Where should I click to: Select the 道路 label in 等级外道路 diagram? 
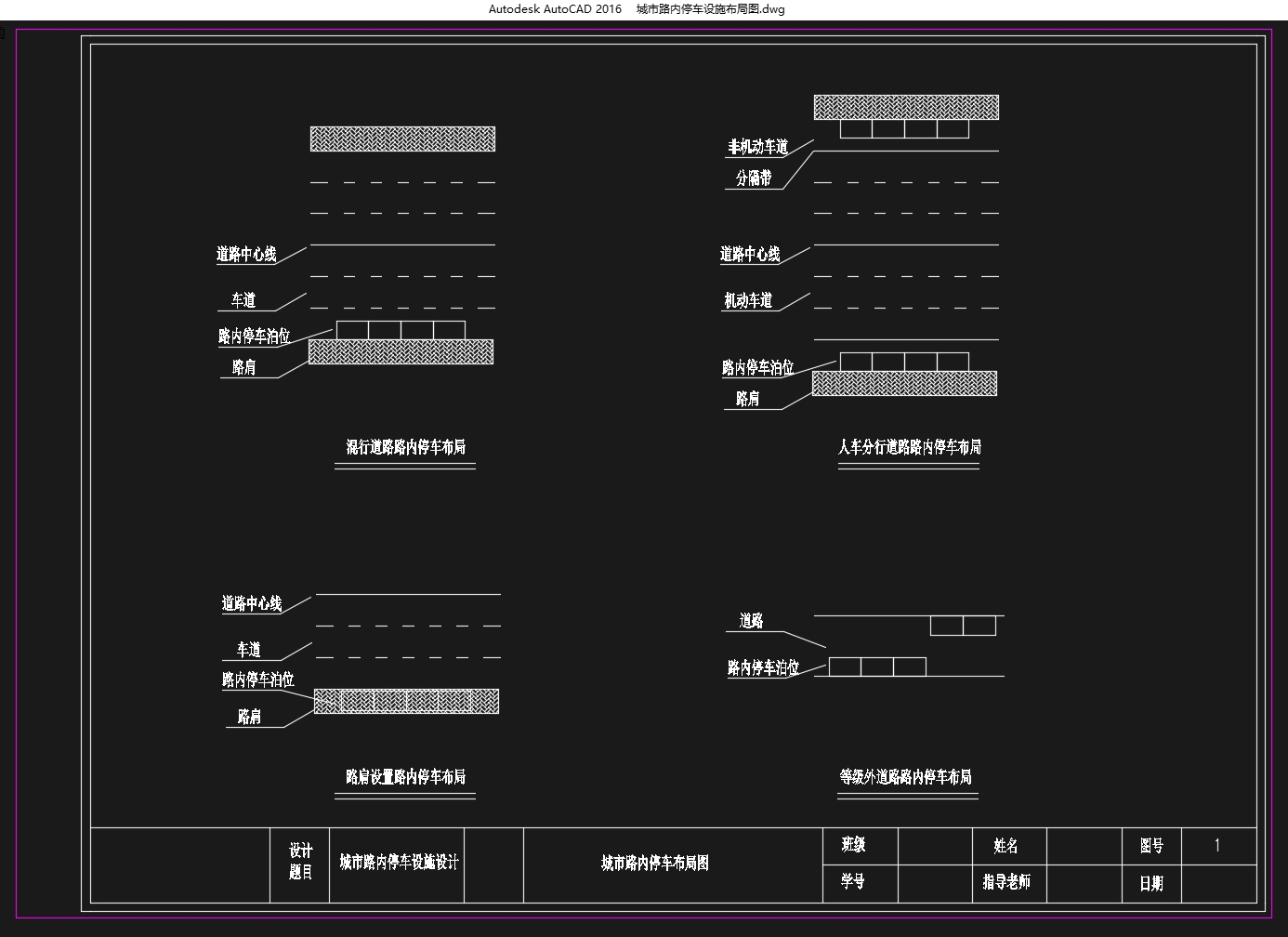[x=752, y=621]
